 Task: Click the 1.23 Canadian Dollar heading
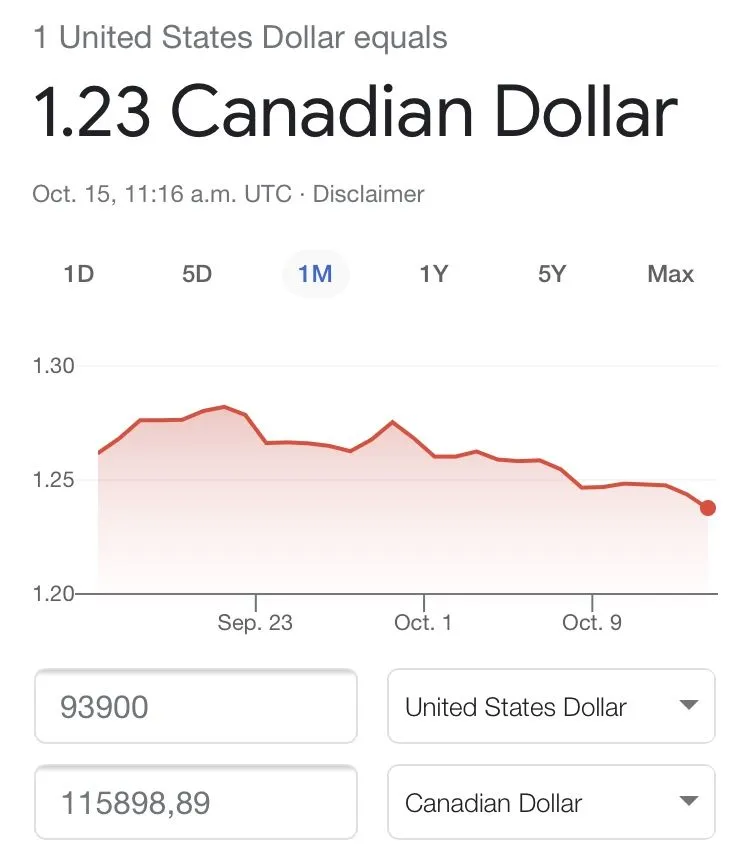tap(355, 112)
